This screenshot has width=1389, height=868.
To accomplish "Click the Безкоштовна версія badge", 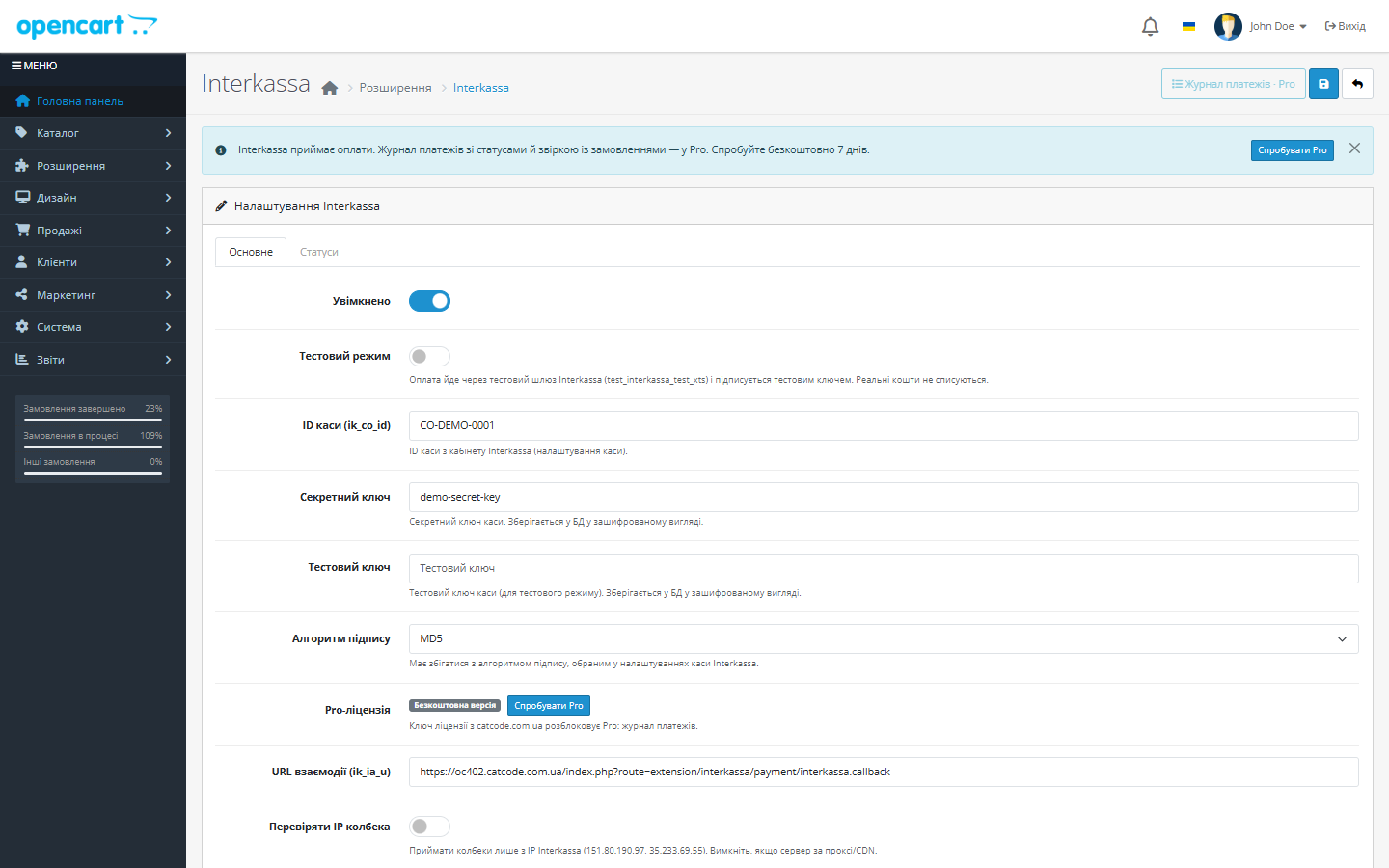I will 455,706.
